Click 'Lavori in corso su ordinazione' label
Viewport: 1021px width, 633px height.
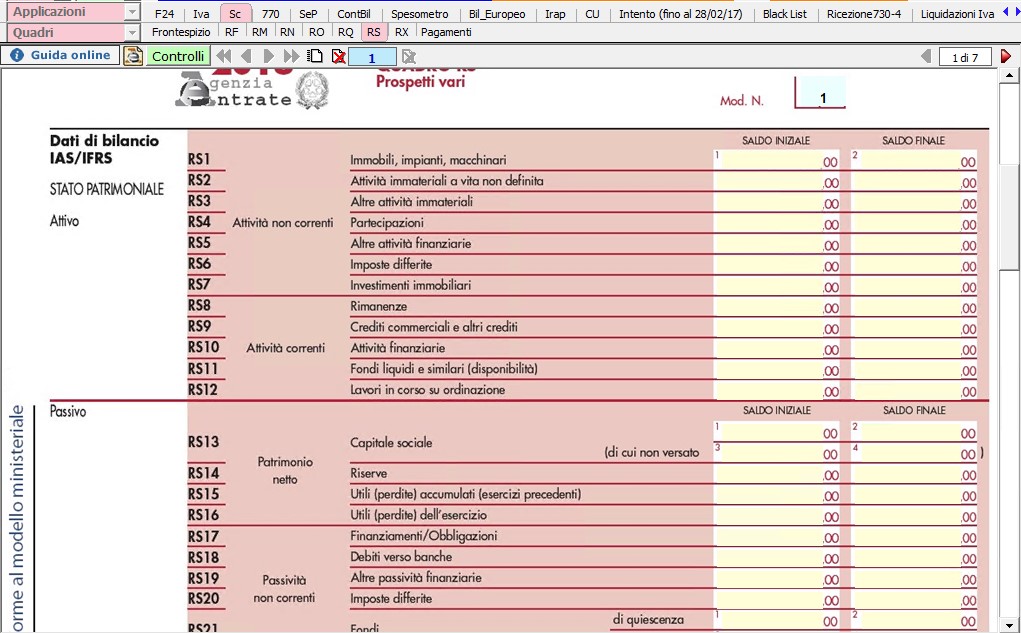427,389
